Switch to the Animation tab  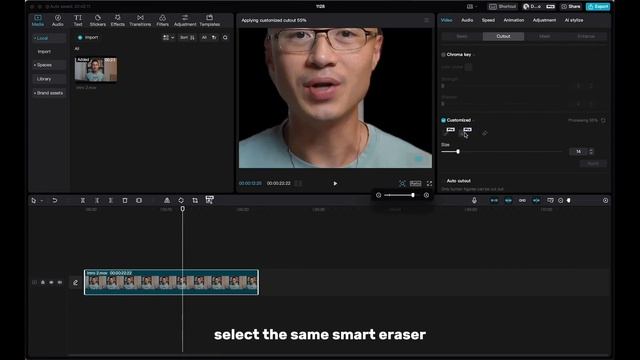(513, 20)
